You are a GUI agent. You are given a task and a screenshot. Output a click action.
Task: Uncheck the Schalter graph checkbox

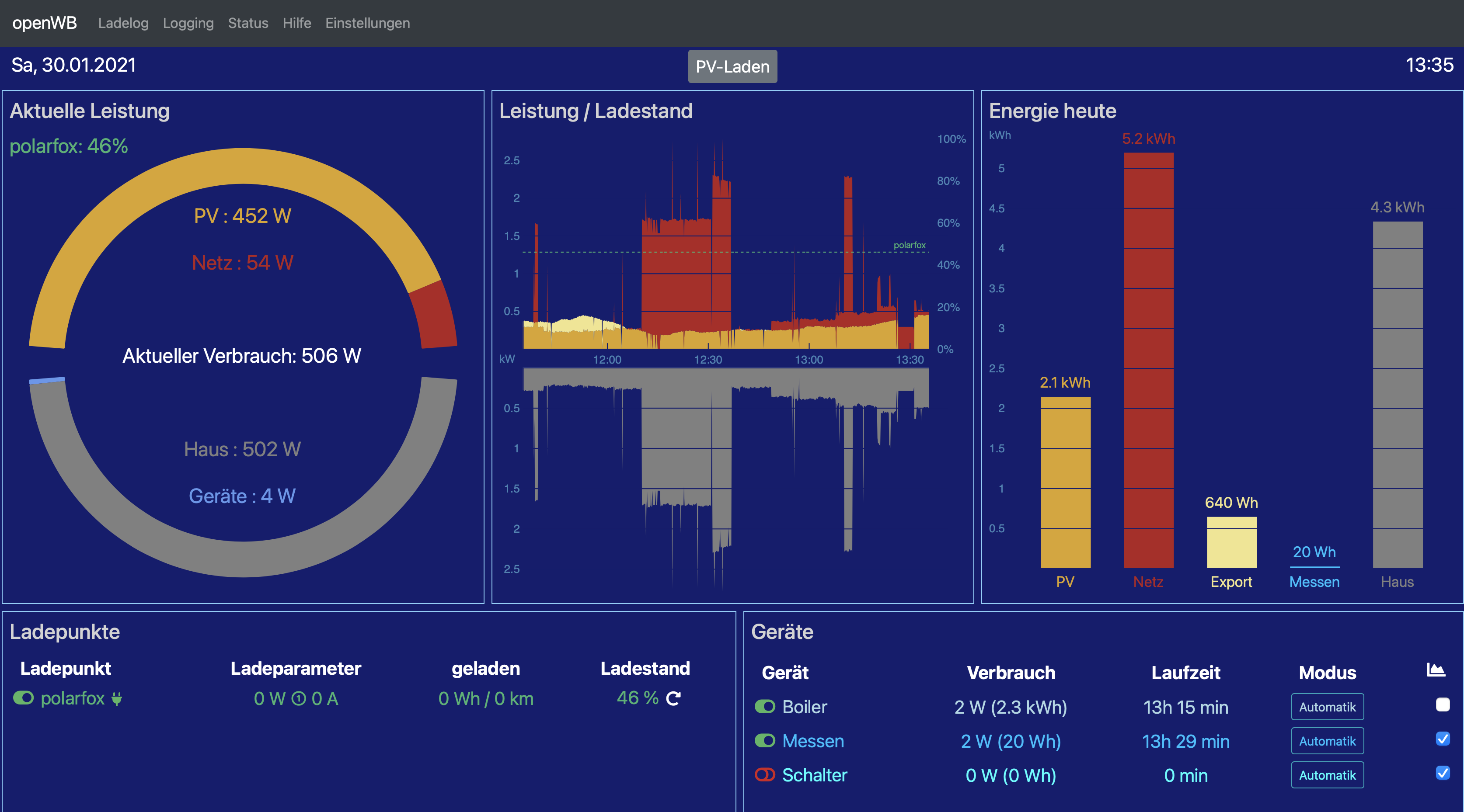tap(1443, 773)
